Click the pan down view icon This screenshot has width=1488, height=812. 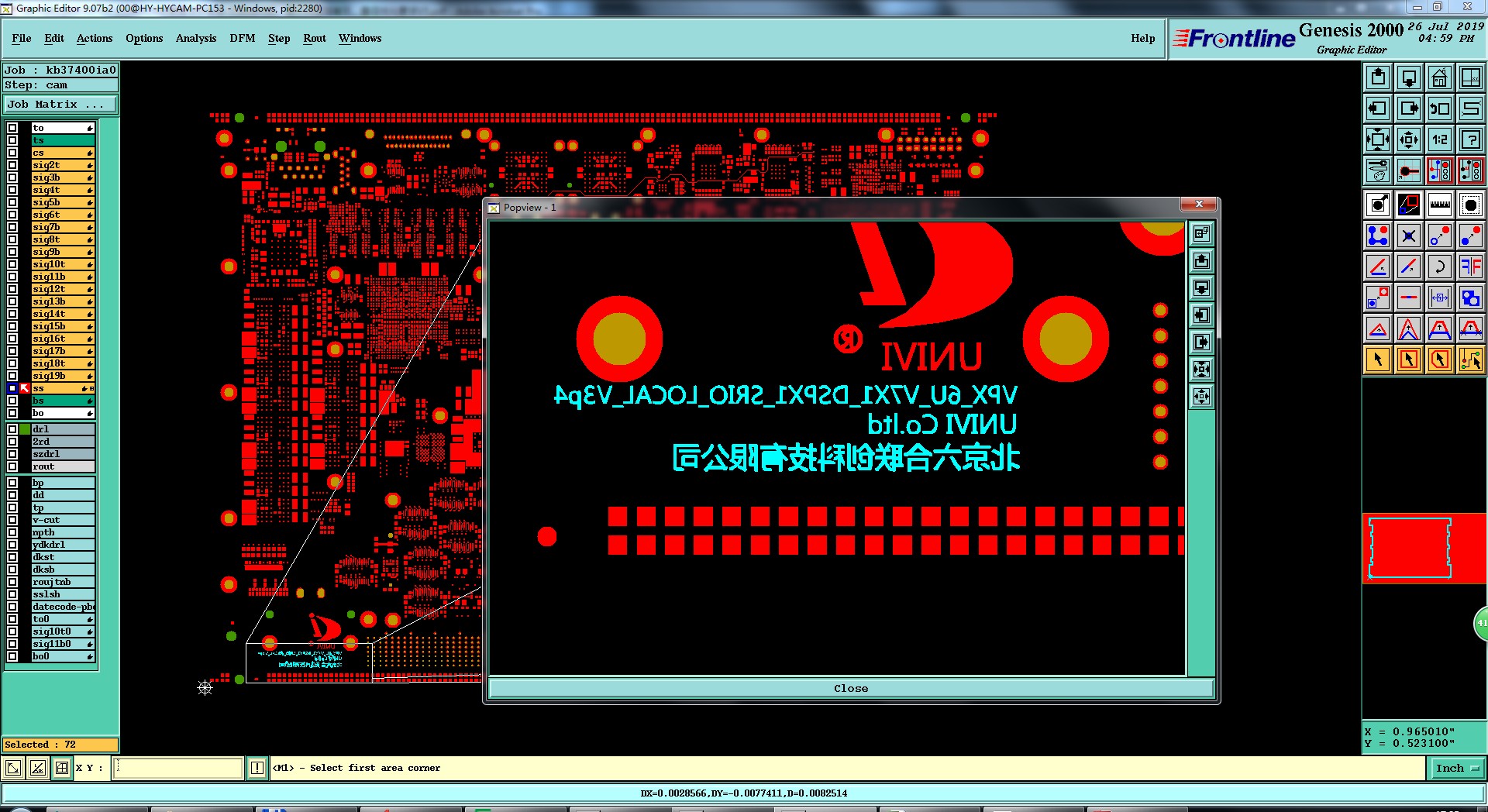[x=1409, y=77]
